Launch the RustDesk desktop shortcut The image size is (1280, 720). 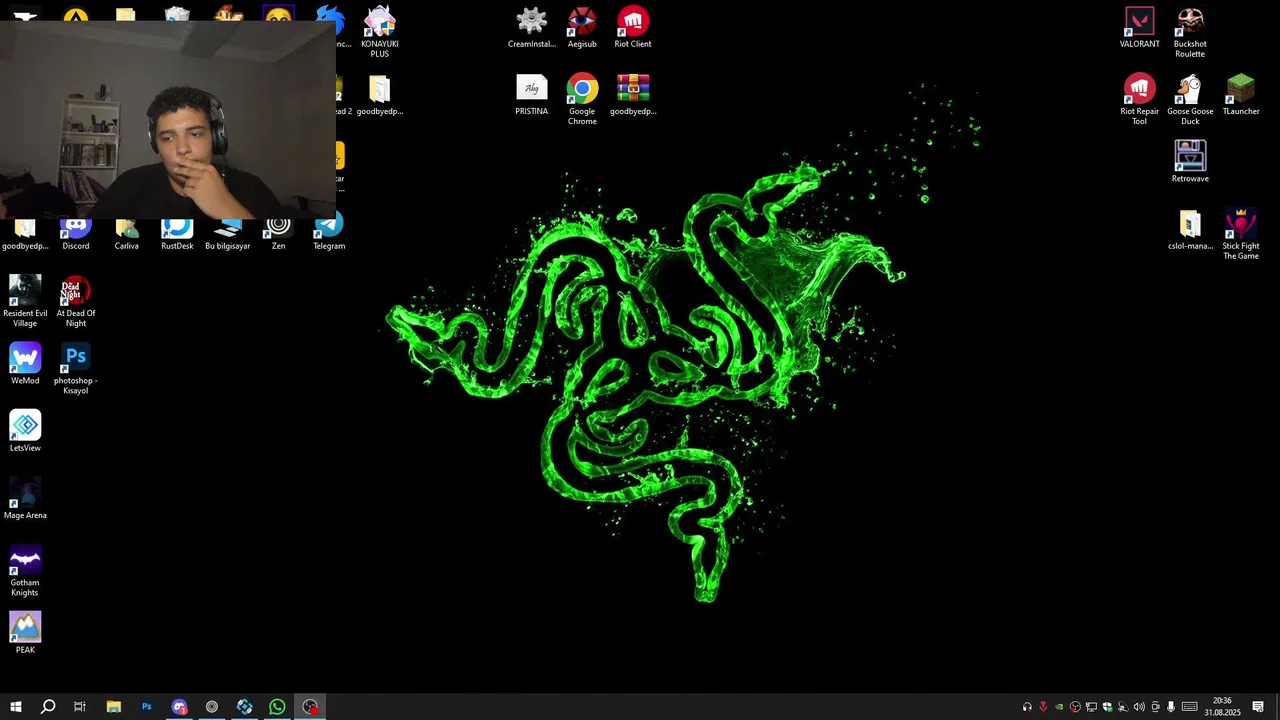pyautogui.click(x=177, y=235)
